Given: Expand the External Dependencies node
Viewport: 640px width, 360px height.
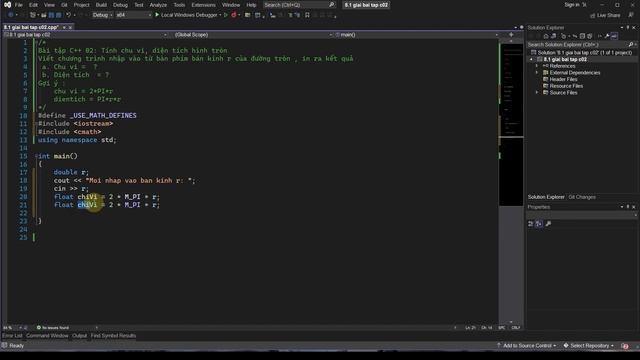Looking at the screenshot, I should click(537, 73).
